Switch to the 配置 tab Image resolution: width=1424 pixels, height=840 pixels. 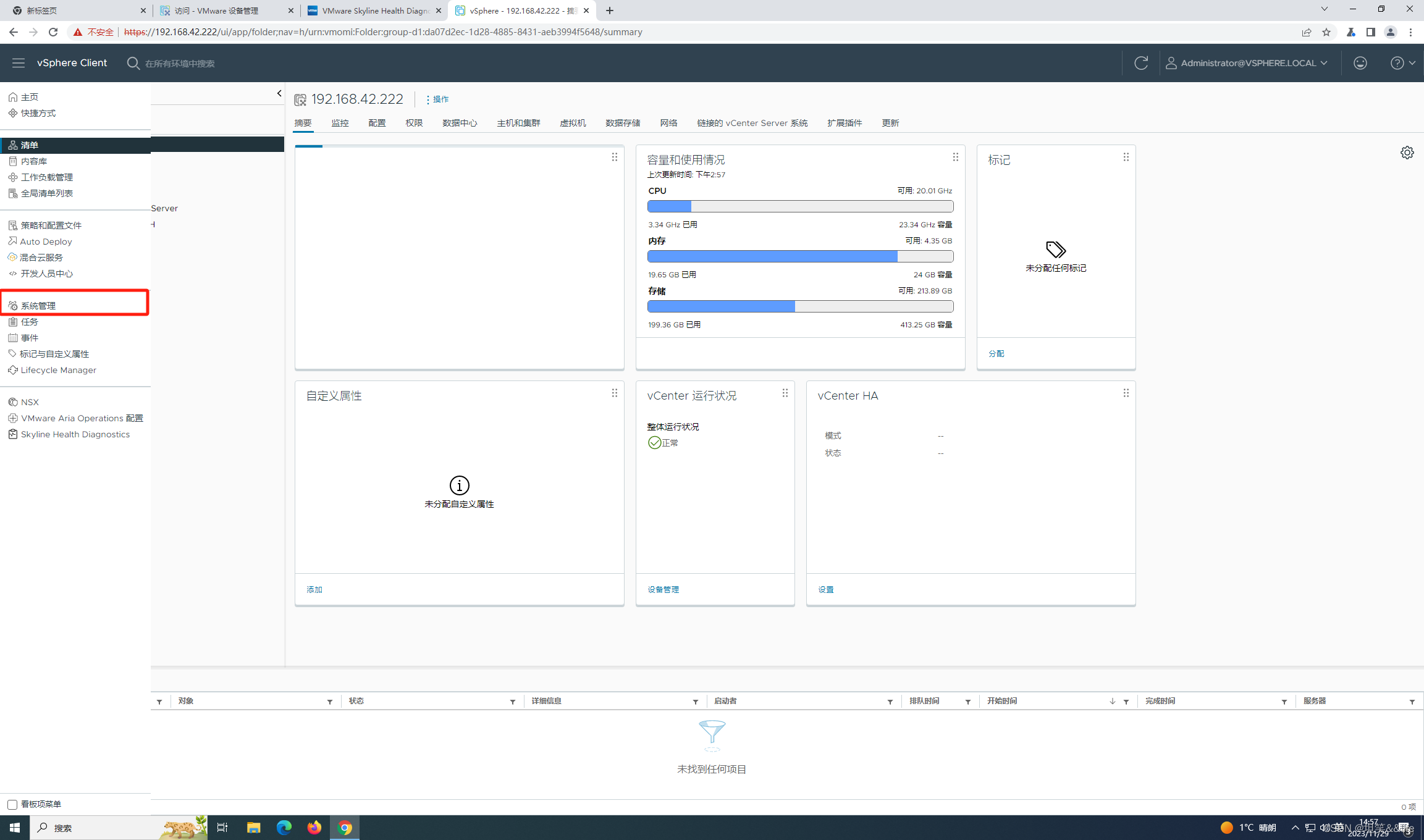pyautogui.click(x=377, y=123)
